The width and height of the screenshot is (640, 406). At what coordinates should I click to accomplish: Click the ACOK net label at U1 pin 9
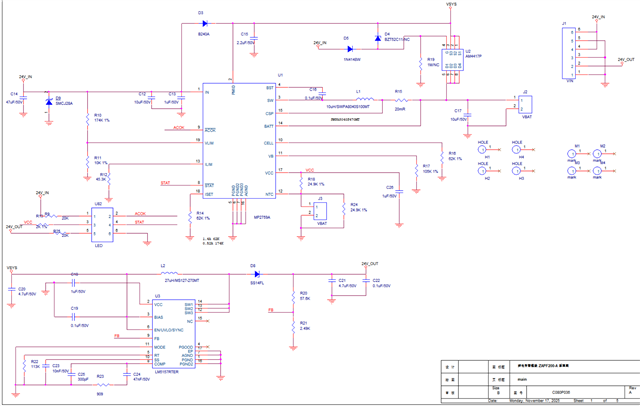click(179, 128)
